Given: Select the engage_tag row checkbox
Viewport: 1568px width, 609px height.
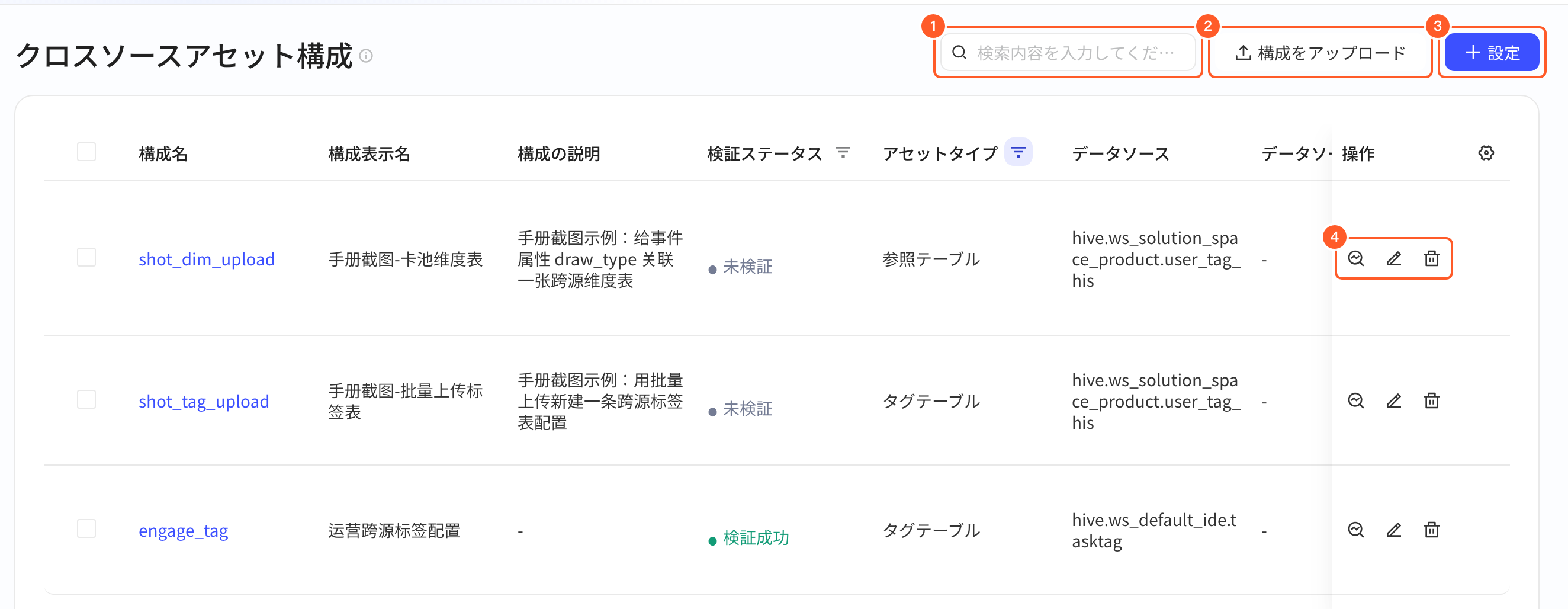Looking at the screenshot, I should coord(86,528).
